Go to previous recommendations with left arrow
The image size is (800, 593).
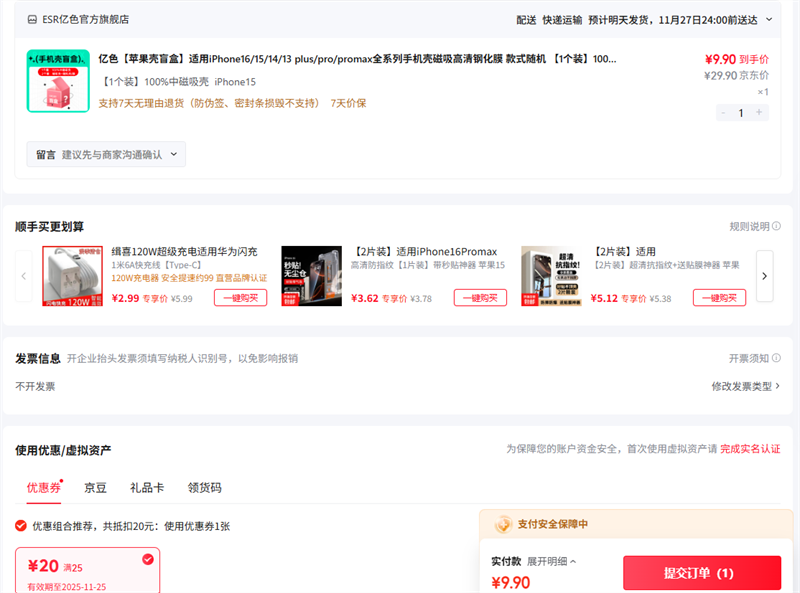[x=24, y=276]
